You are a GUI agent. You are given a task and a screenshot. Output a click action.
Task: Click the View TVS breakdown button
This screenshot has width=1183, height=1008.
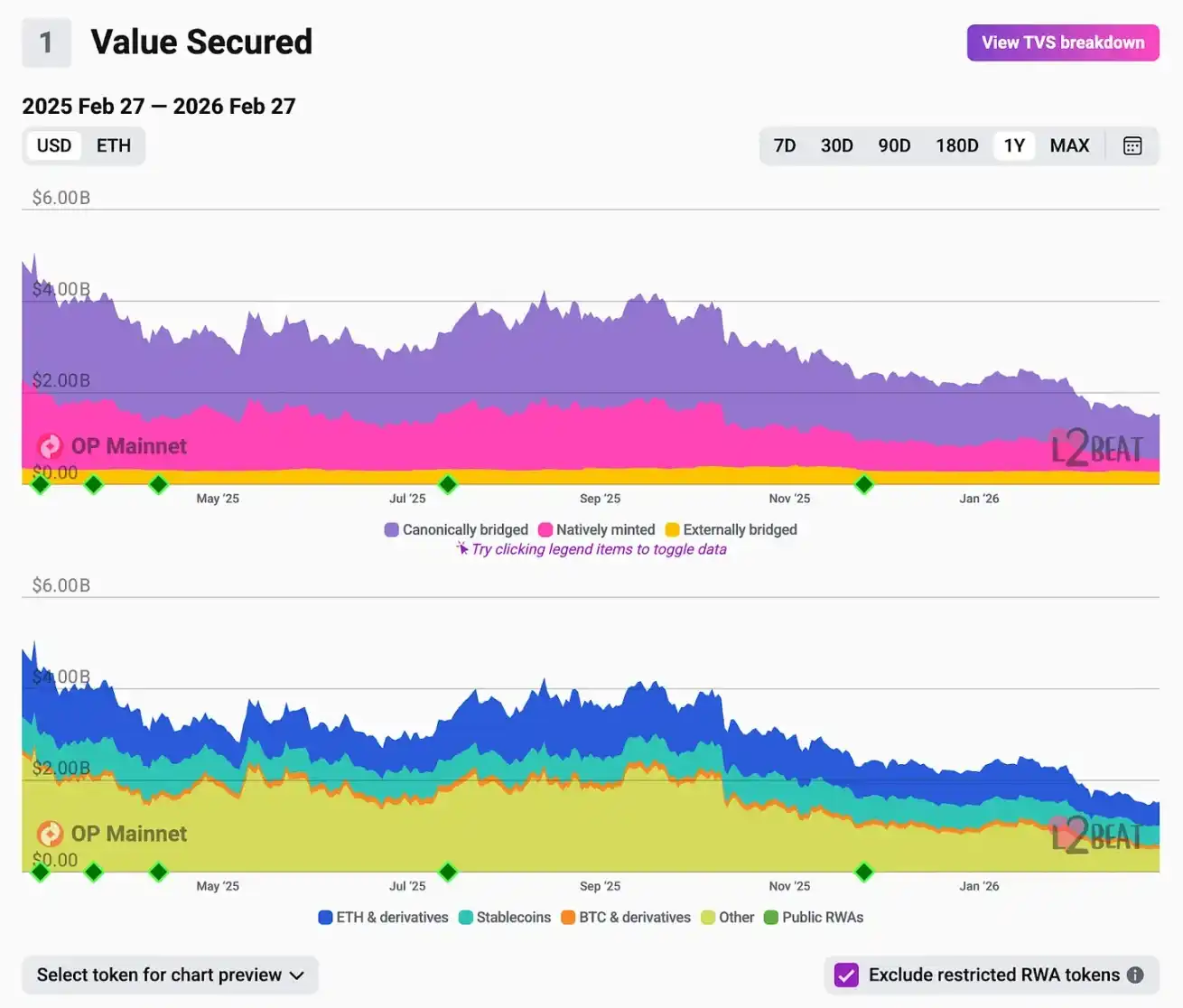click(x=1062, y=42)
